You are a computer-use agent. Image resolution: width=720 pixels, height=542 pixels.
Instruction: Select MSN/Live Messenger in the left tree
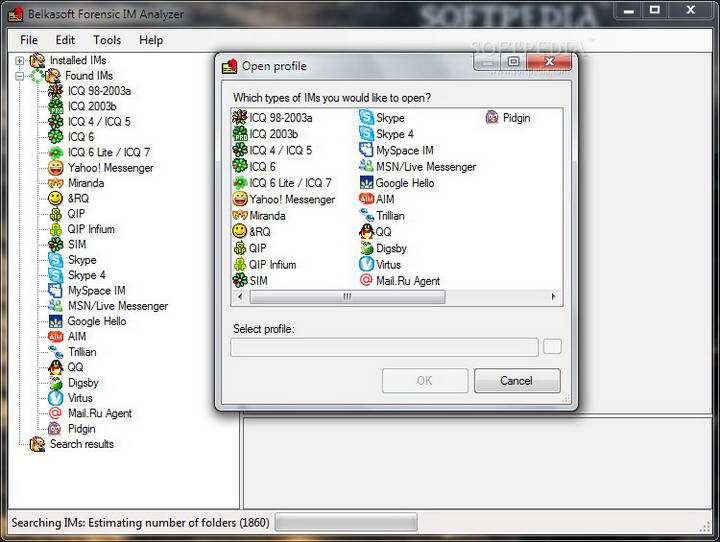(x=118, y=305)
